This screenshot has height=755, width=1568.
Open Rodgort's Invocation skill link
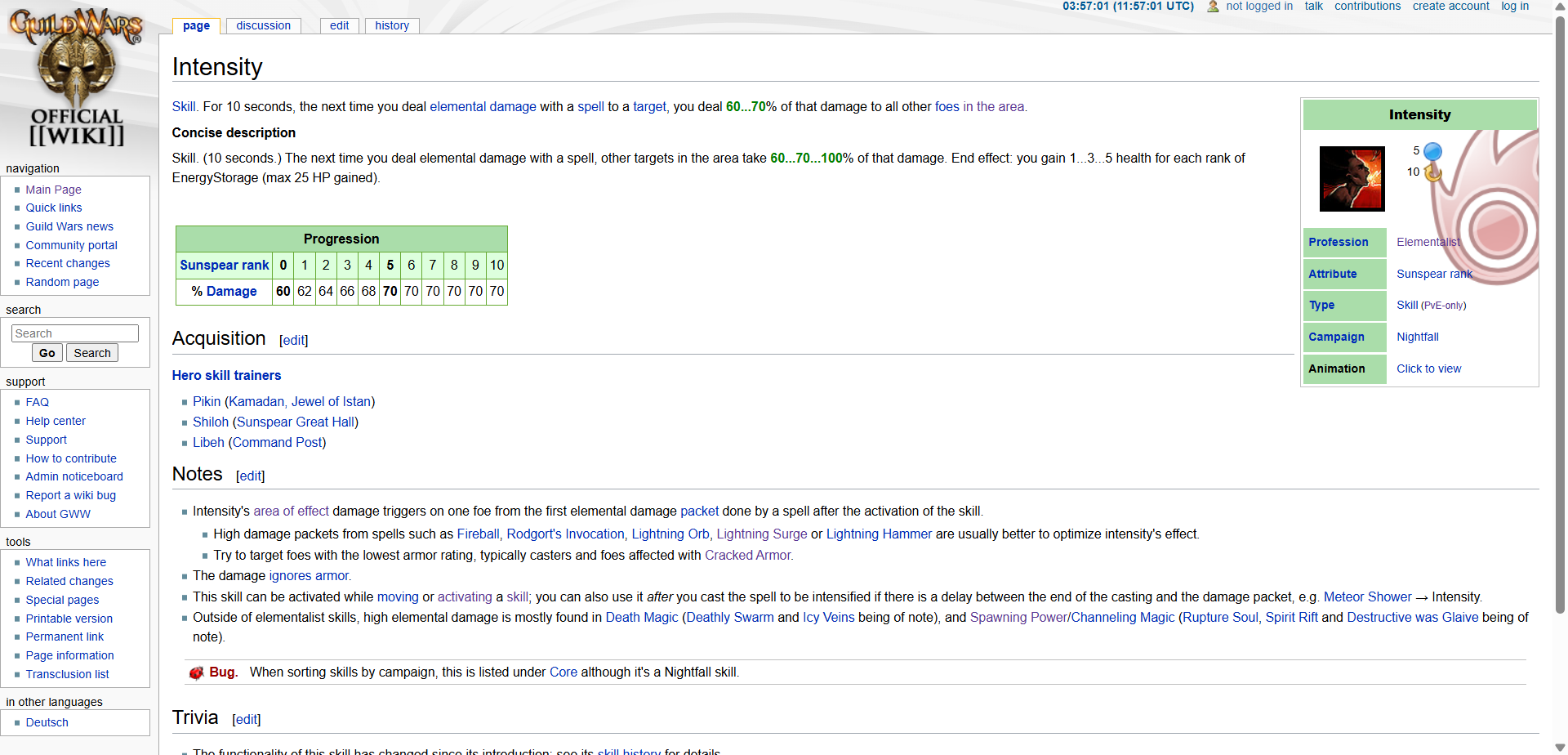(x=565, y=534)
